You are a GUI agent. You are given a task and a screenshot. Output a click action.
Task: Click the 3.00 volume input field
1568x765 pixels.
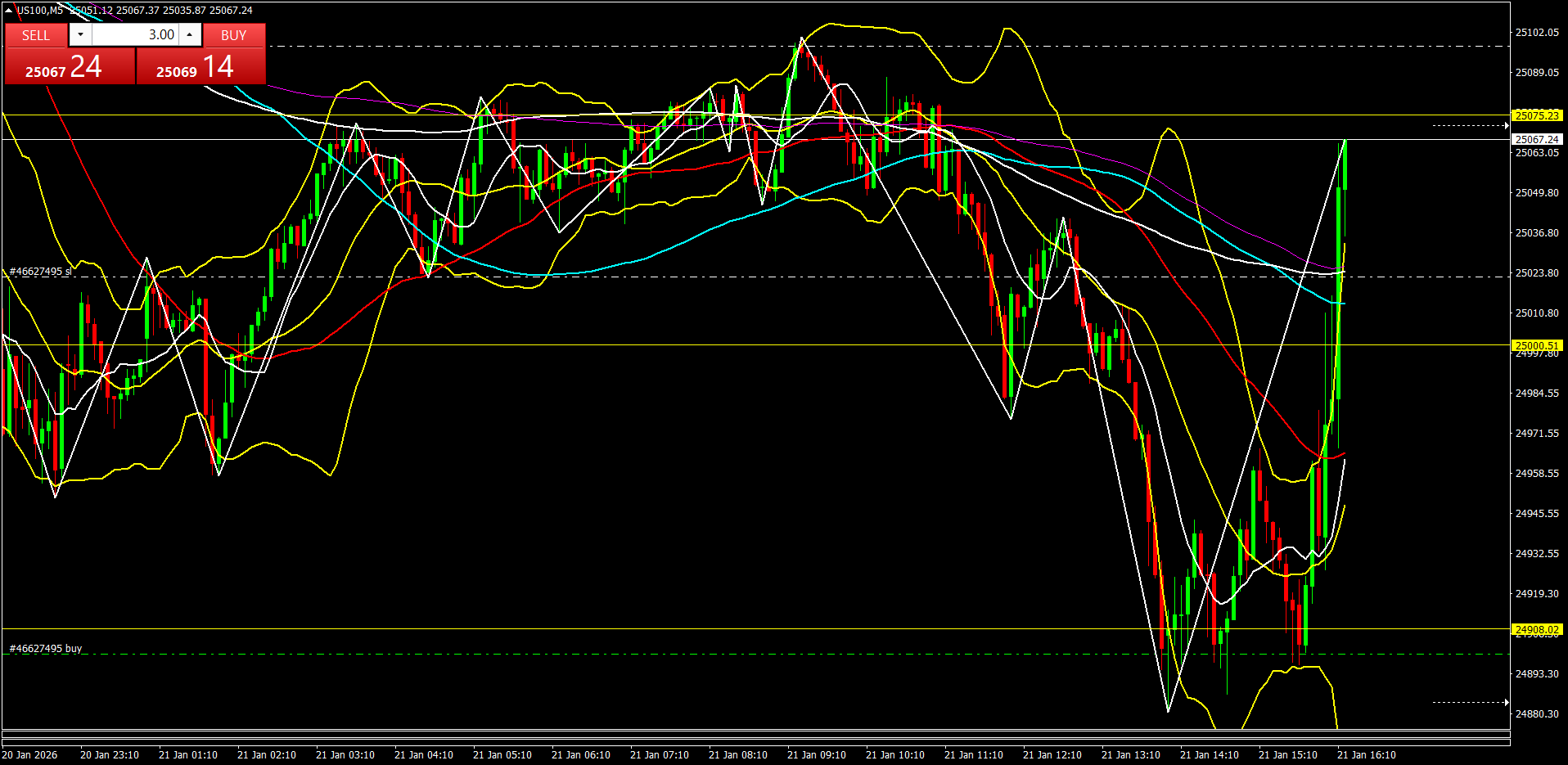click(x=135, y=34)
